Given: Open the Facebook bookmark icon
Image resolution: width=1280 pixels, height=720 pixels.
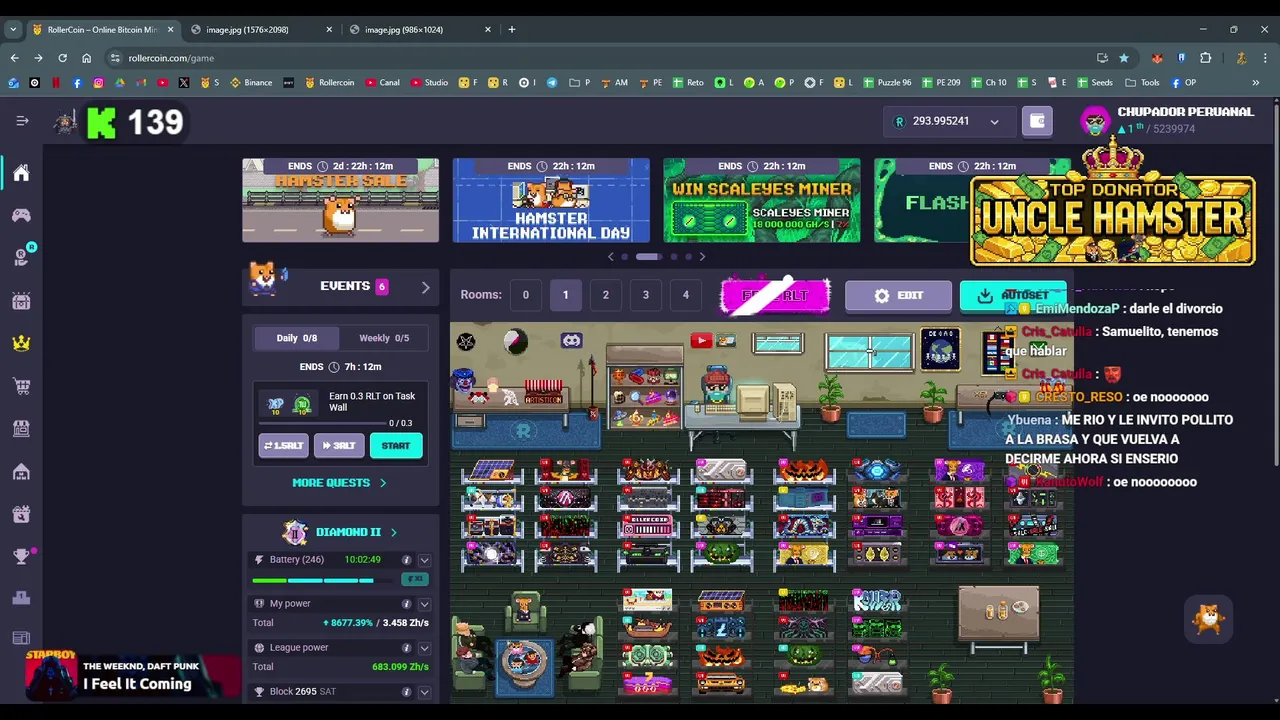Looking at the screenshot, I should (77, 83).
